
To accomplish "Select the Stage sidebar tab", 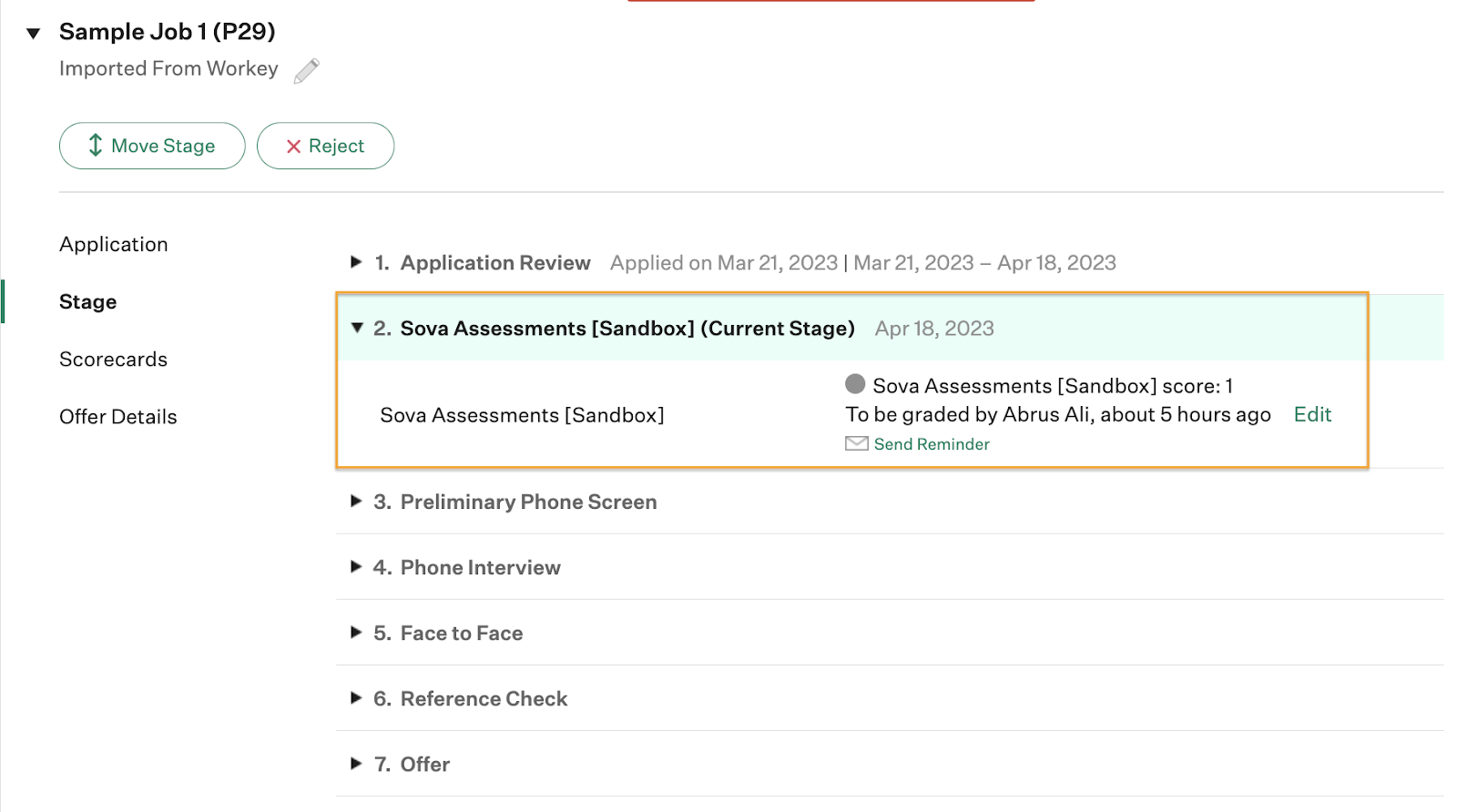I will pos(87,301).
